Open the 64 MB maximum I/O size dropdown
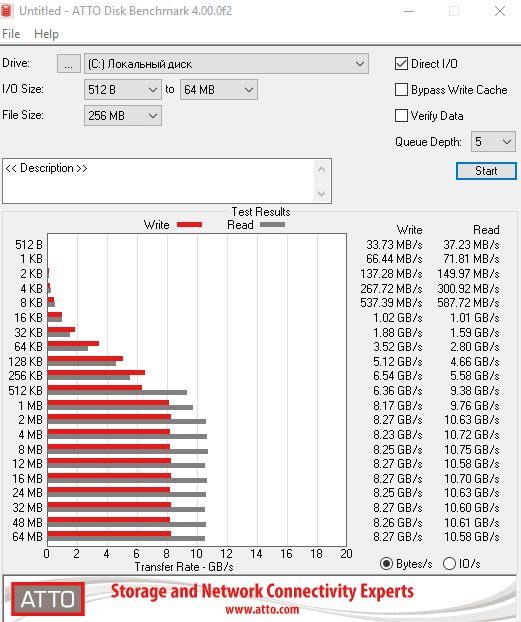 (219, 90)
